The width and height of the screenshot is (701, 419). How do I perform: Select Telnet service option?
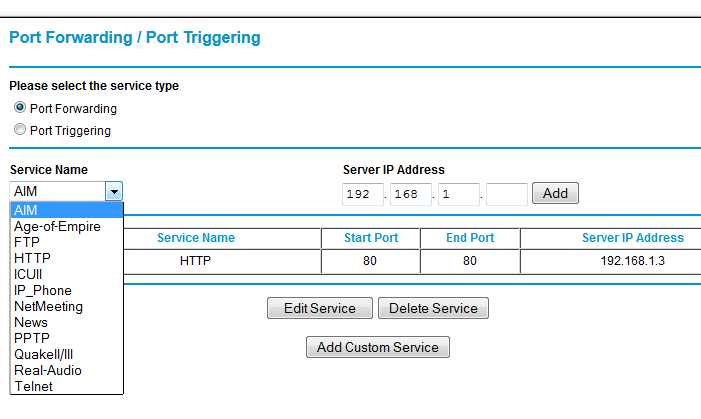pyautogui.click(x=67, y=386)
